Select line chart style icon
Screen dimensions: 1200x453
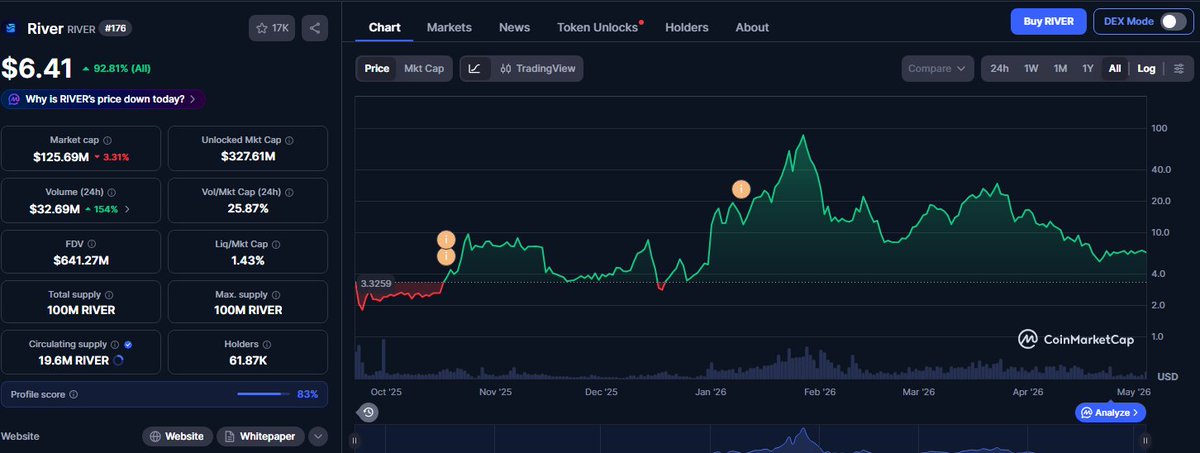click(x=475, y=68)
